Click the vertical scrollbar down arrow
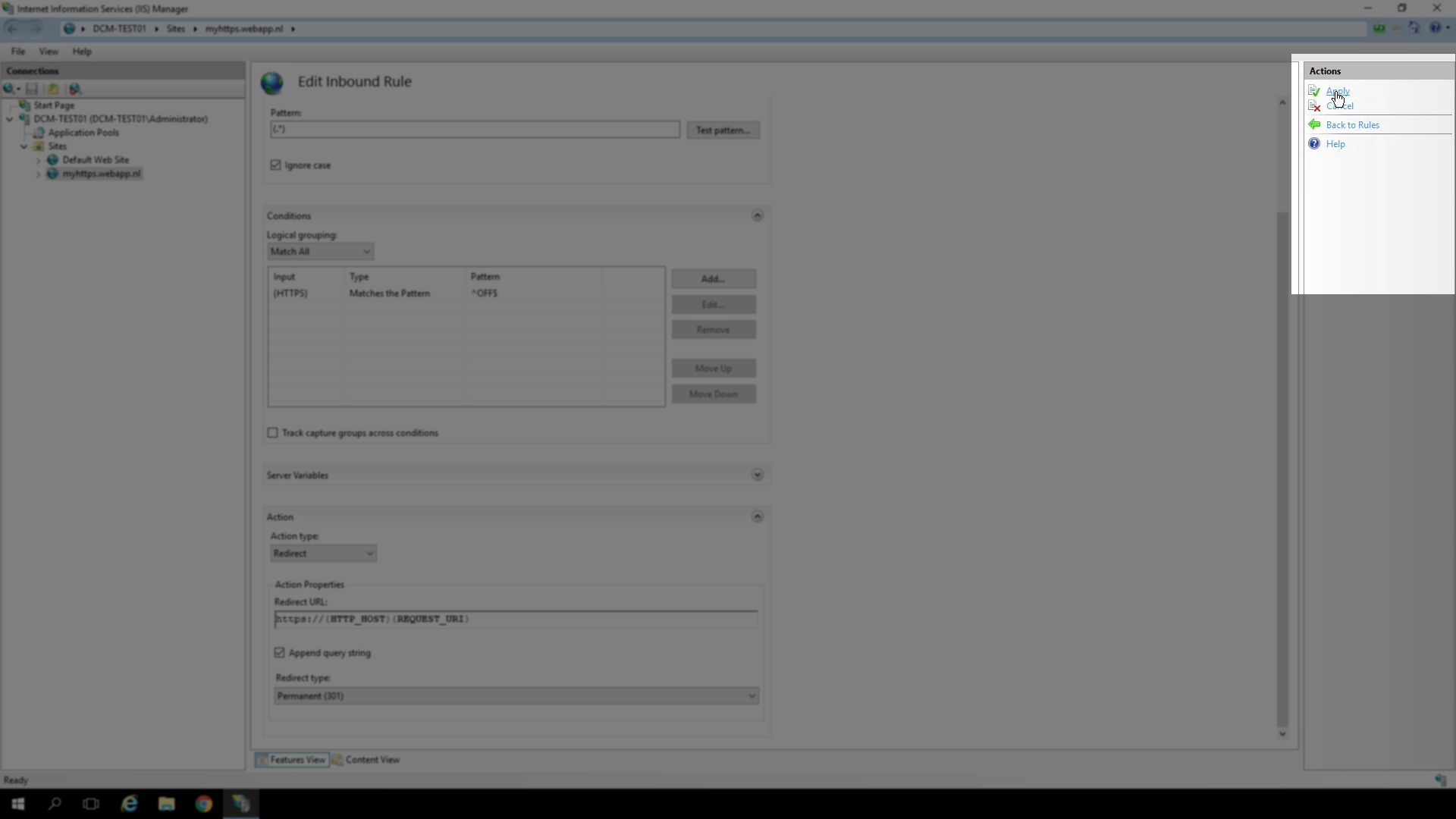 coord(1282,734)
